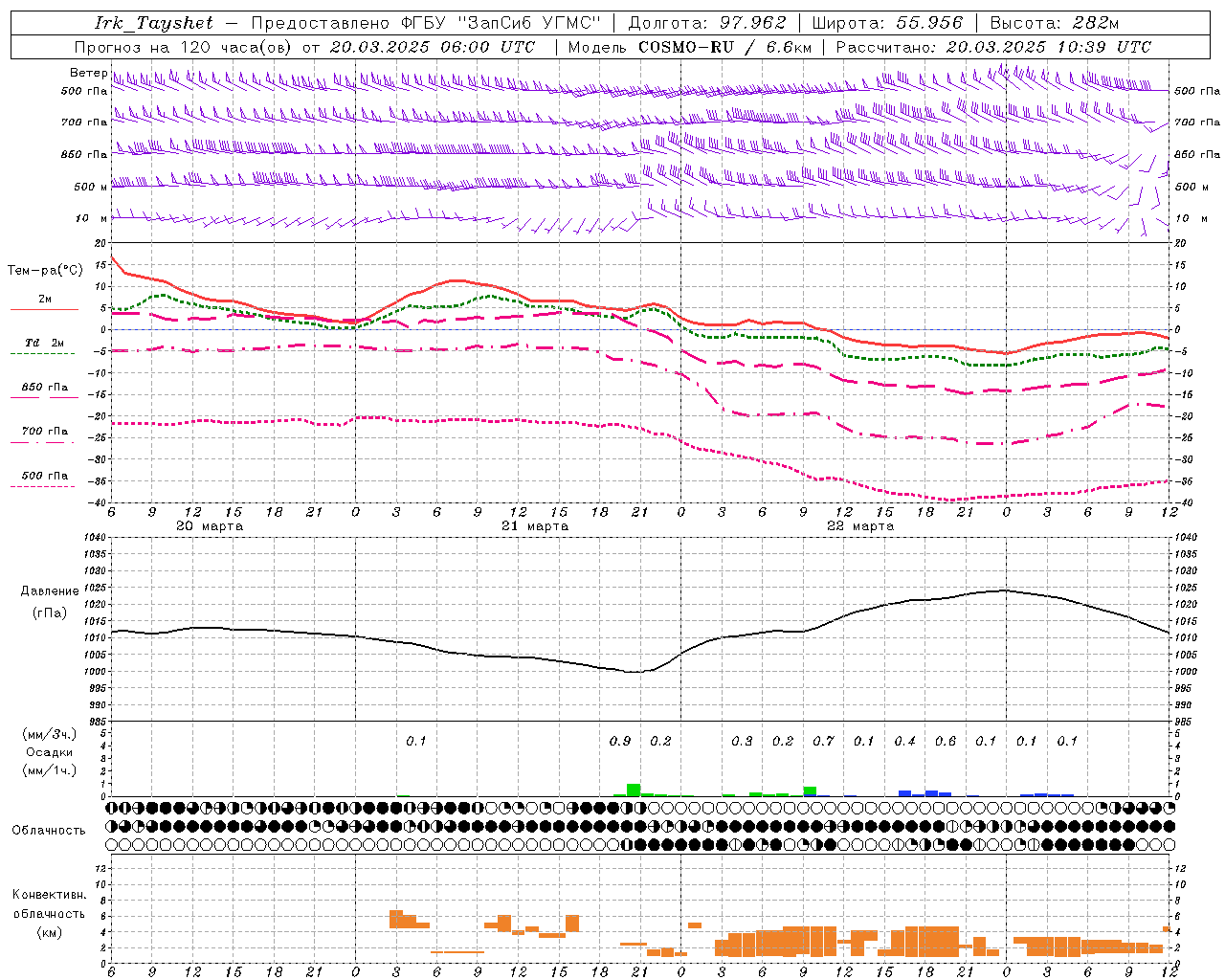Click the forecast header 'Прогноз на 120 часа(ов)'

[x=183, y=47]
